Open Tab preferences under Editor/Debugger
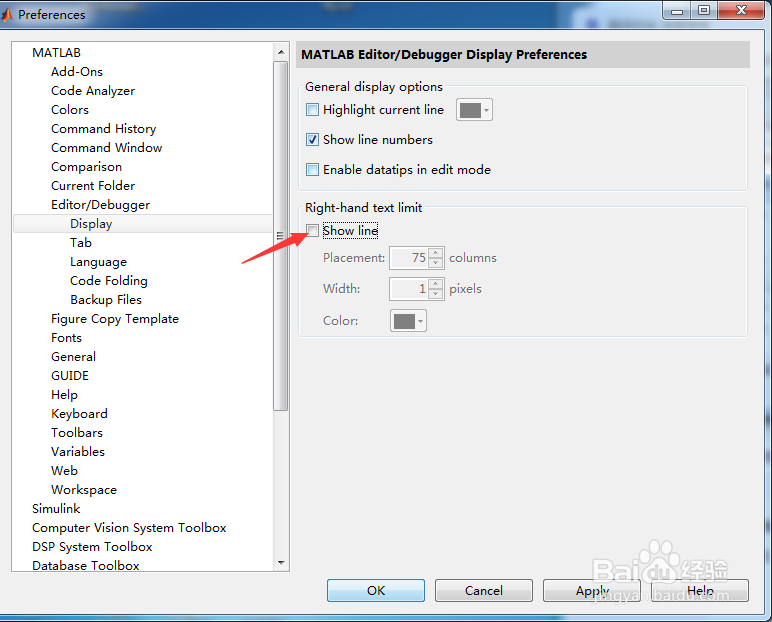The height and width of the screenshot is (622, 772). click(x=81, y=242)
